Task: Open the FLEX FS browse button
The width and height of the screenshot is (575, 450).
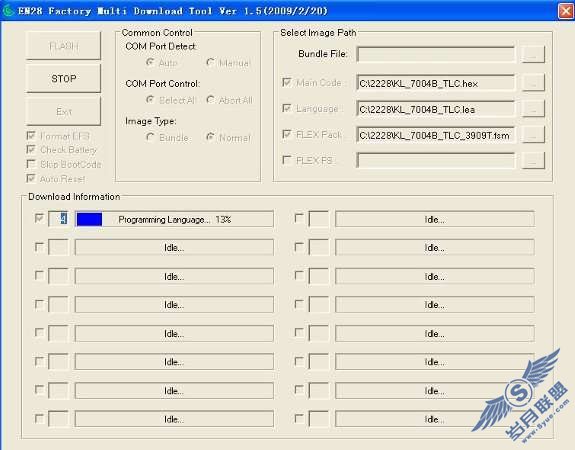Action: coord(533,161)
